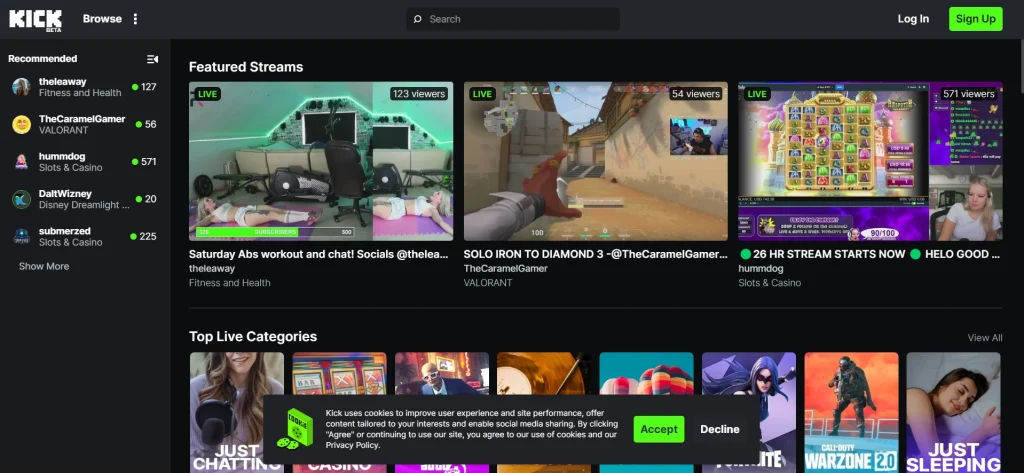Viewport: 1024px width, 473px height.
Task: Open 26 HR STREAM STARTS NOW title
Action: (x=870, y=254)
